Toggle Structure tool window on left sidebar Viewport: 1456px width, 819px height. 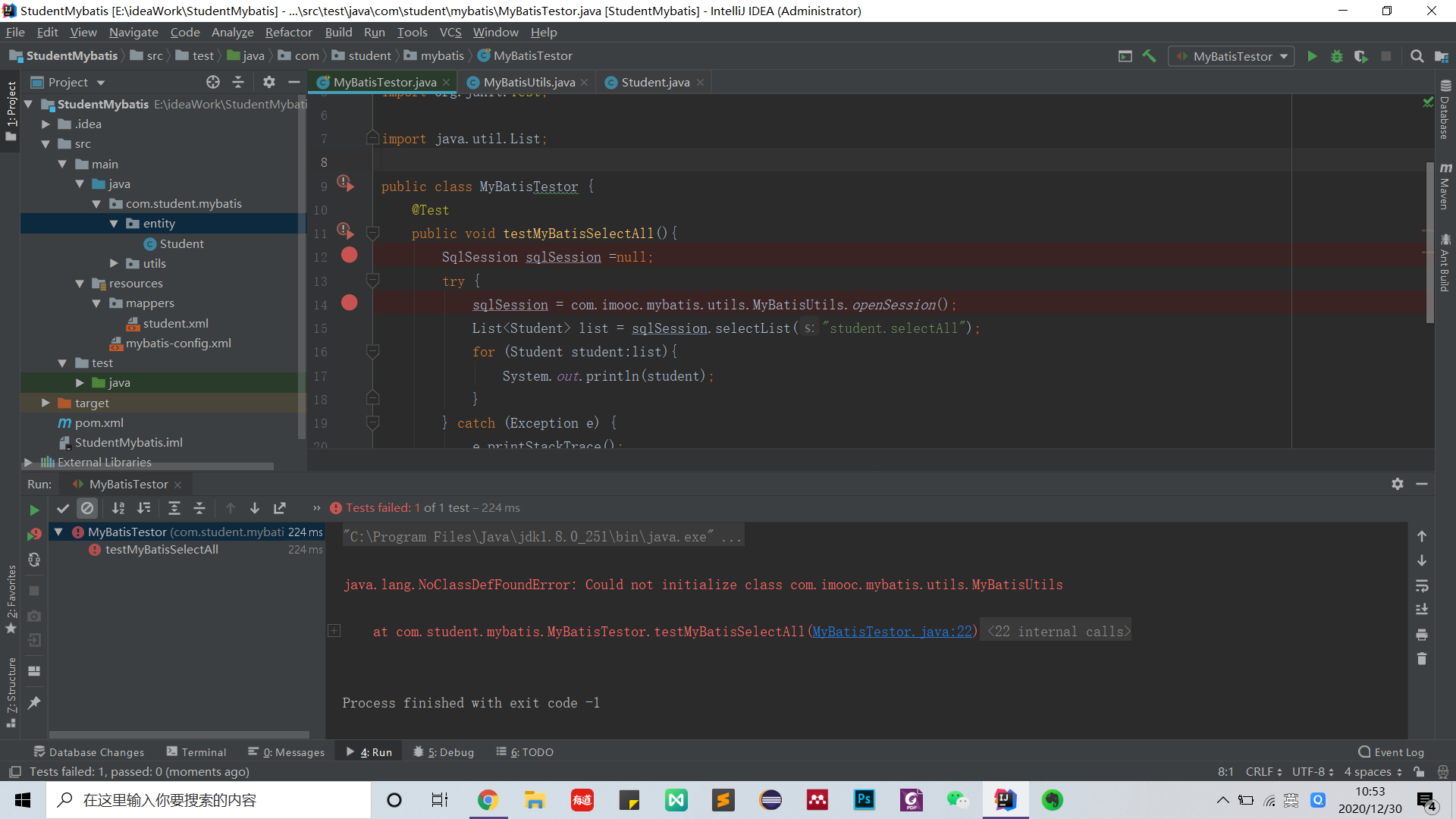[11, 692]
